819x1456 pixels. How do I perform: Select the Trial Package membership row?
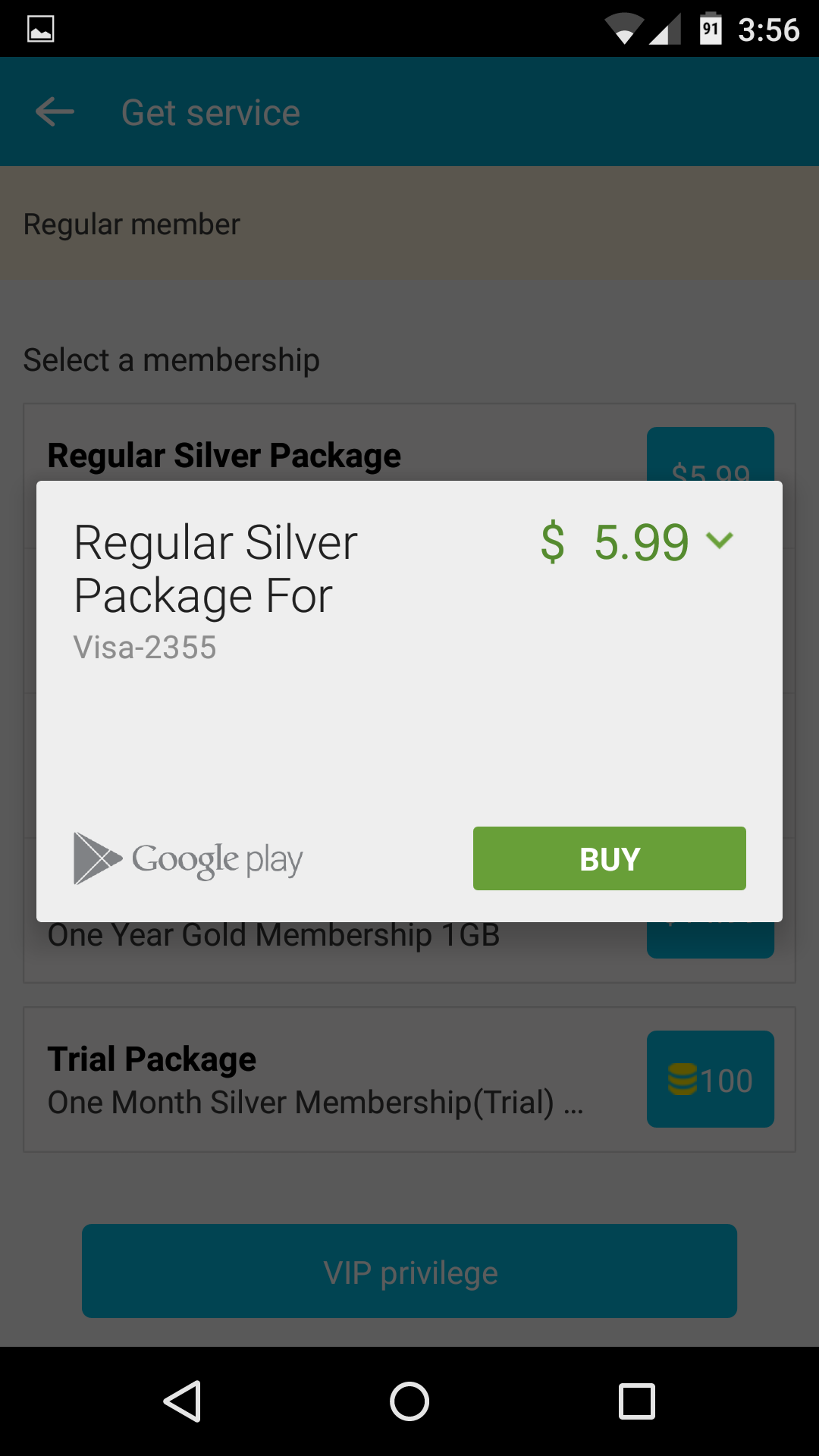(x=409, y=1080)
